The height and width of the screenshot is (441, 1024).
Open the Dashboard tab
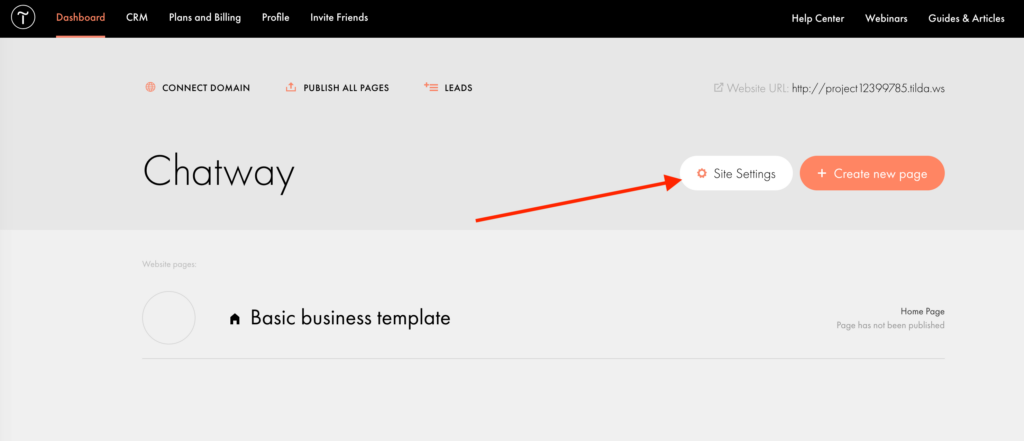pos(80,18)
